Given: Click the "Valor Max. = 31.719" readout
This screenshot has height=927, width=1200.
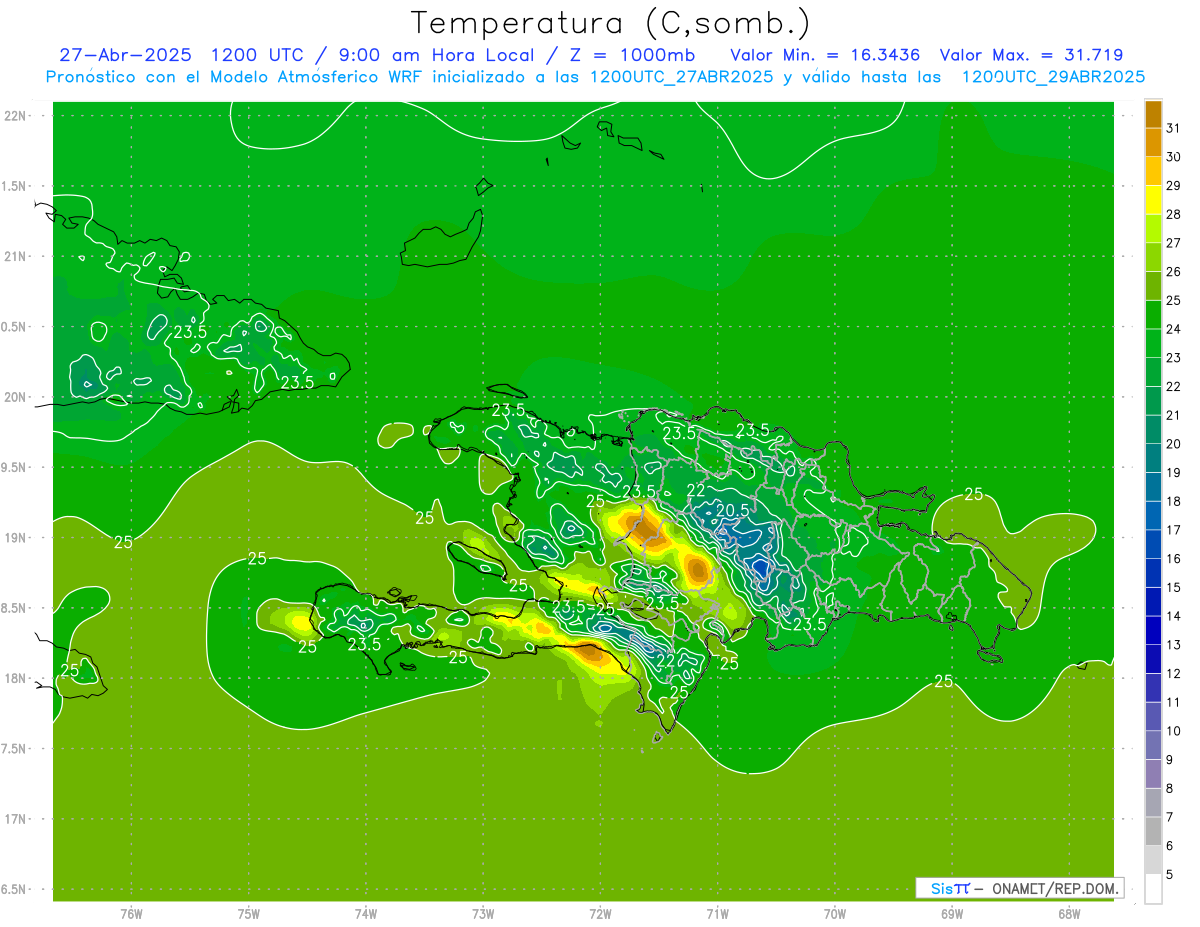Looking at the screenshot, I should click(x=1032, y=55).
